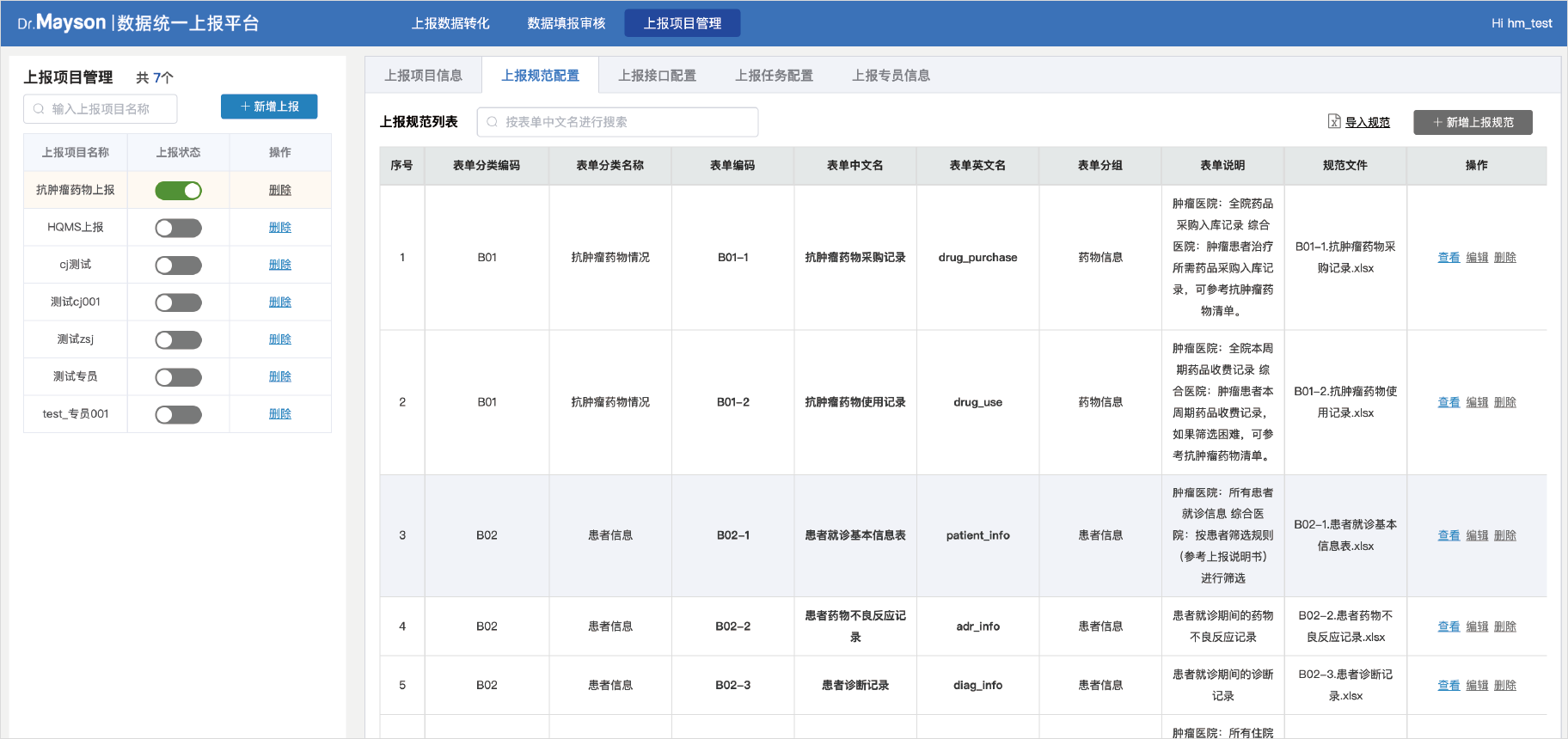Delete the 测试cj001 project
This screenshot has width=1568, height=739.
(x=280, y=302)
